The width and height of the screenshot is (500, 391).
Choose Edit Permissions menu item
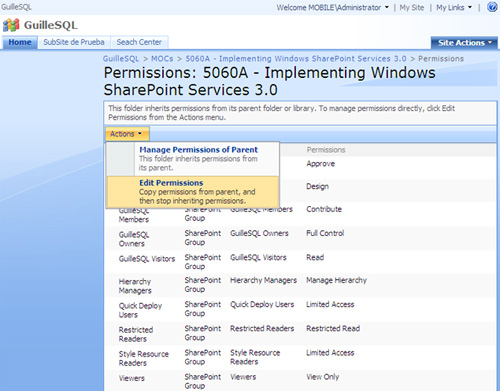pos(193,192)
